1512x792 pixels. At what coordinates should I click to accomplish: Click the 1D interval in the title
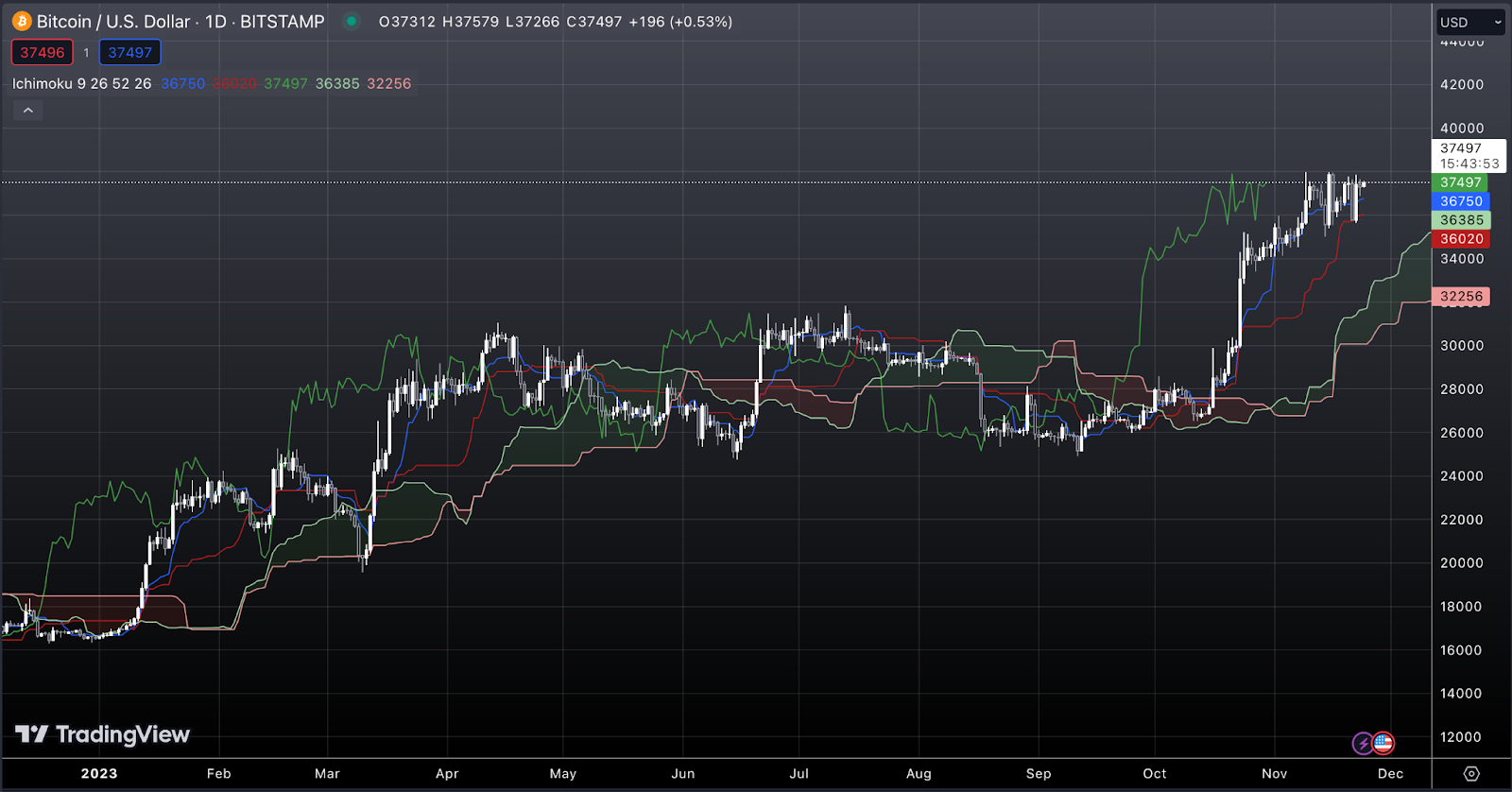click(215, 21)
